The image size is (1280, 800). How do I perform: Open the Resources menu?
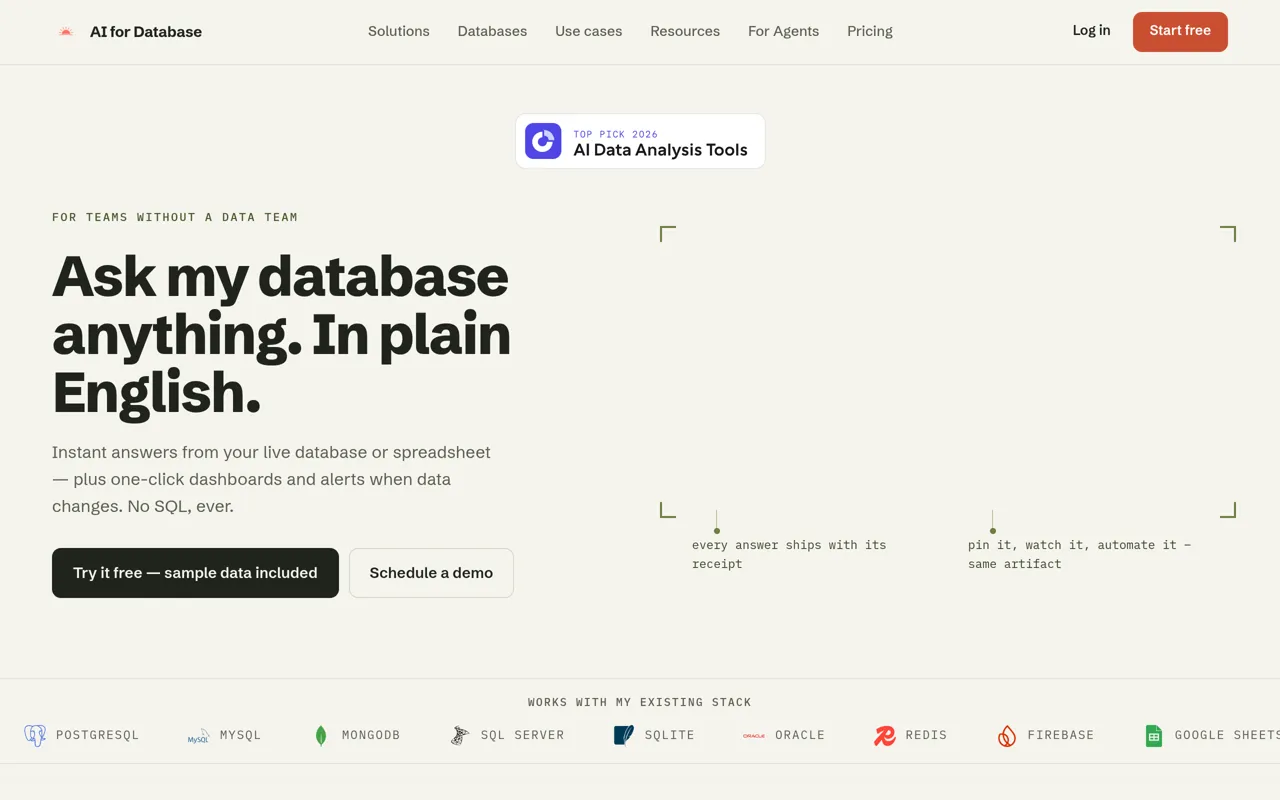pos(685,31)
